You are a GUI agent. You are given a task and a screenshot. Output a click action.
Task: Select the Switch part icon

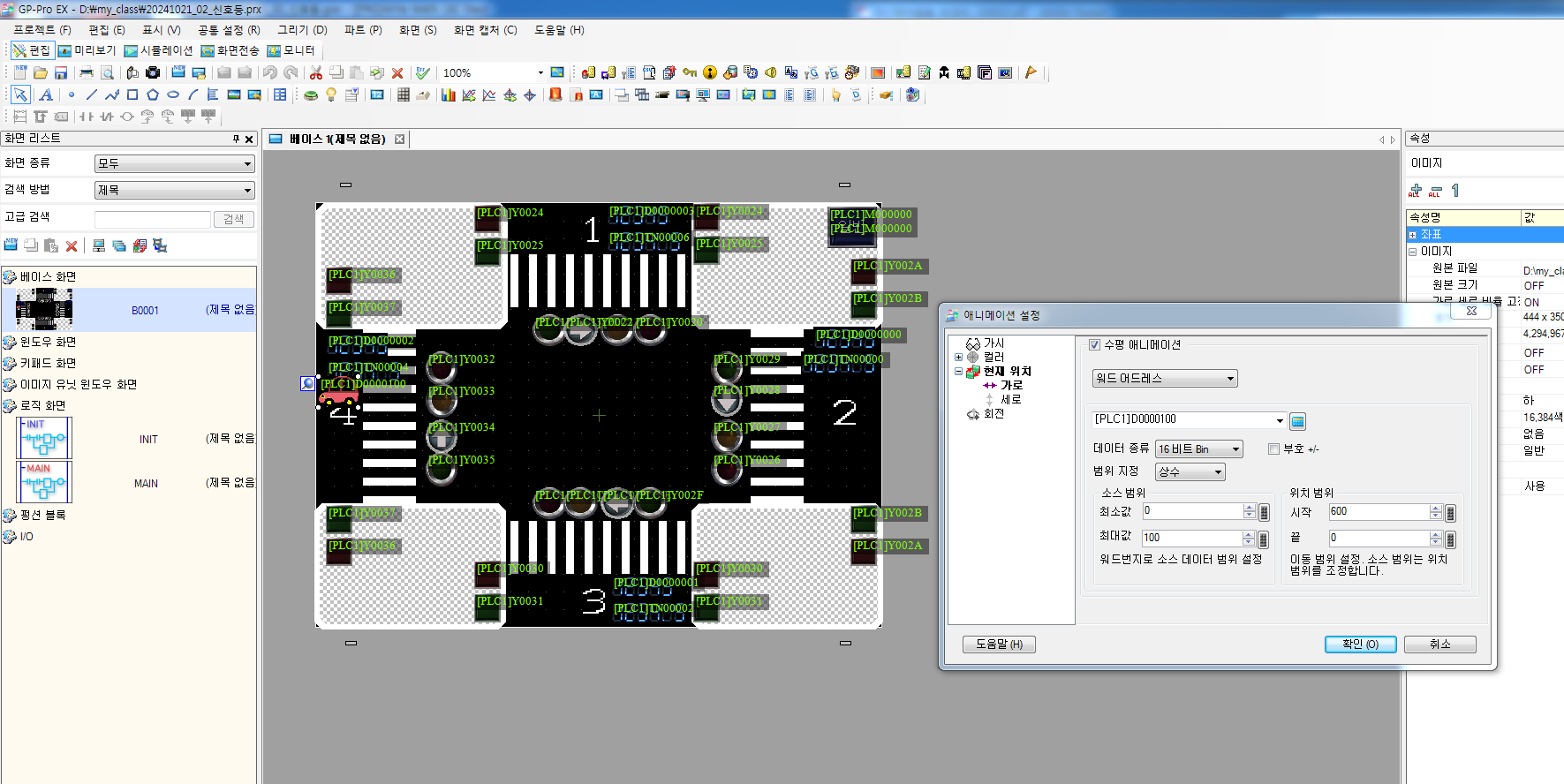pyautogui.click(x=311, y=94)
